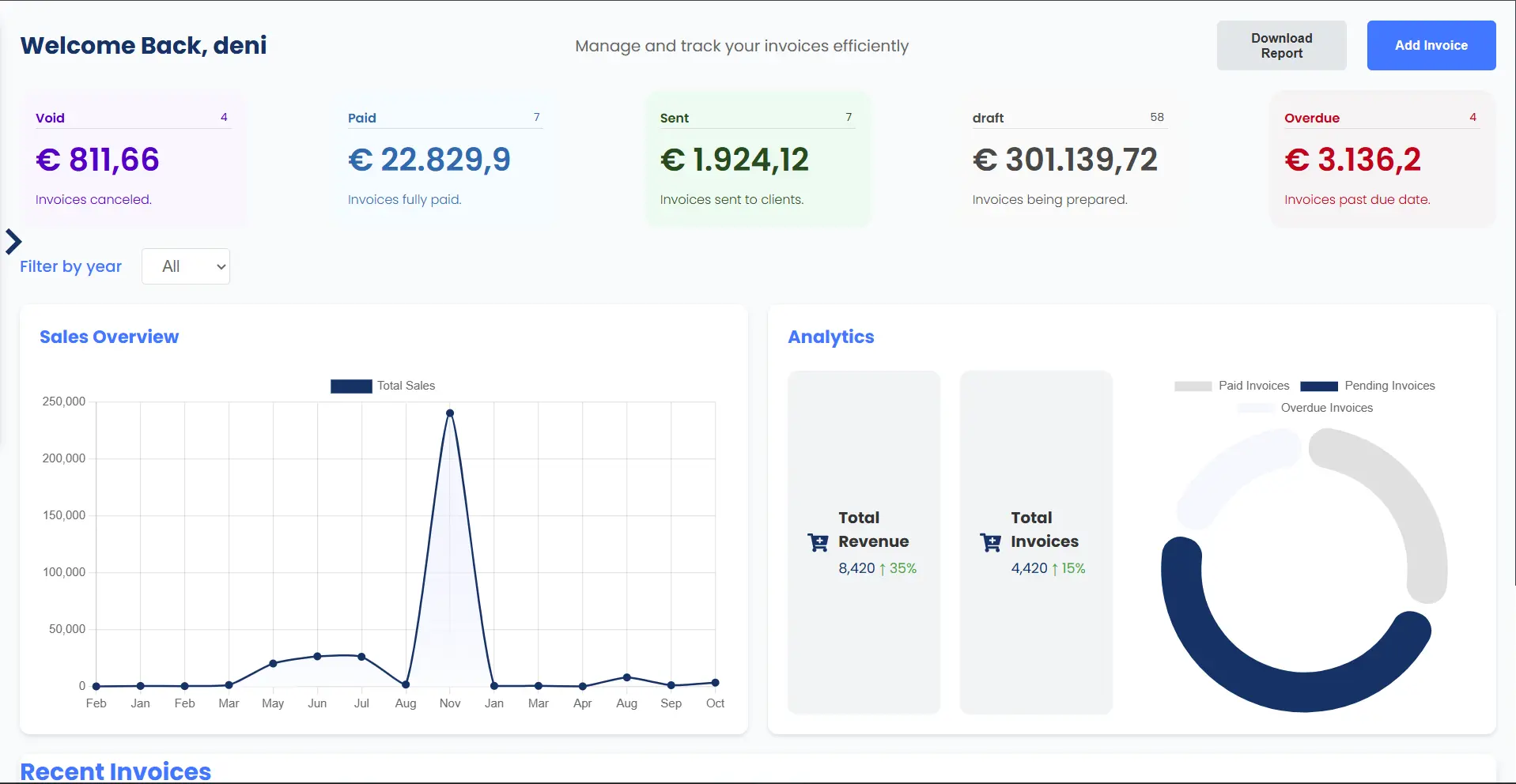Open the Filter by year dropdown
The width and height of the screenshot is (1516, 784).
click(x=186, y=266)
